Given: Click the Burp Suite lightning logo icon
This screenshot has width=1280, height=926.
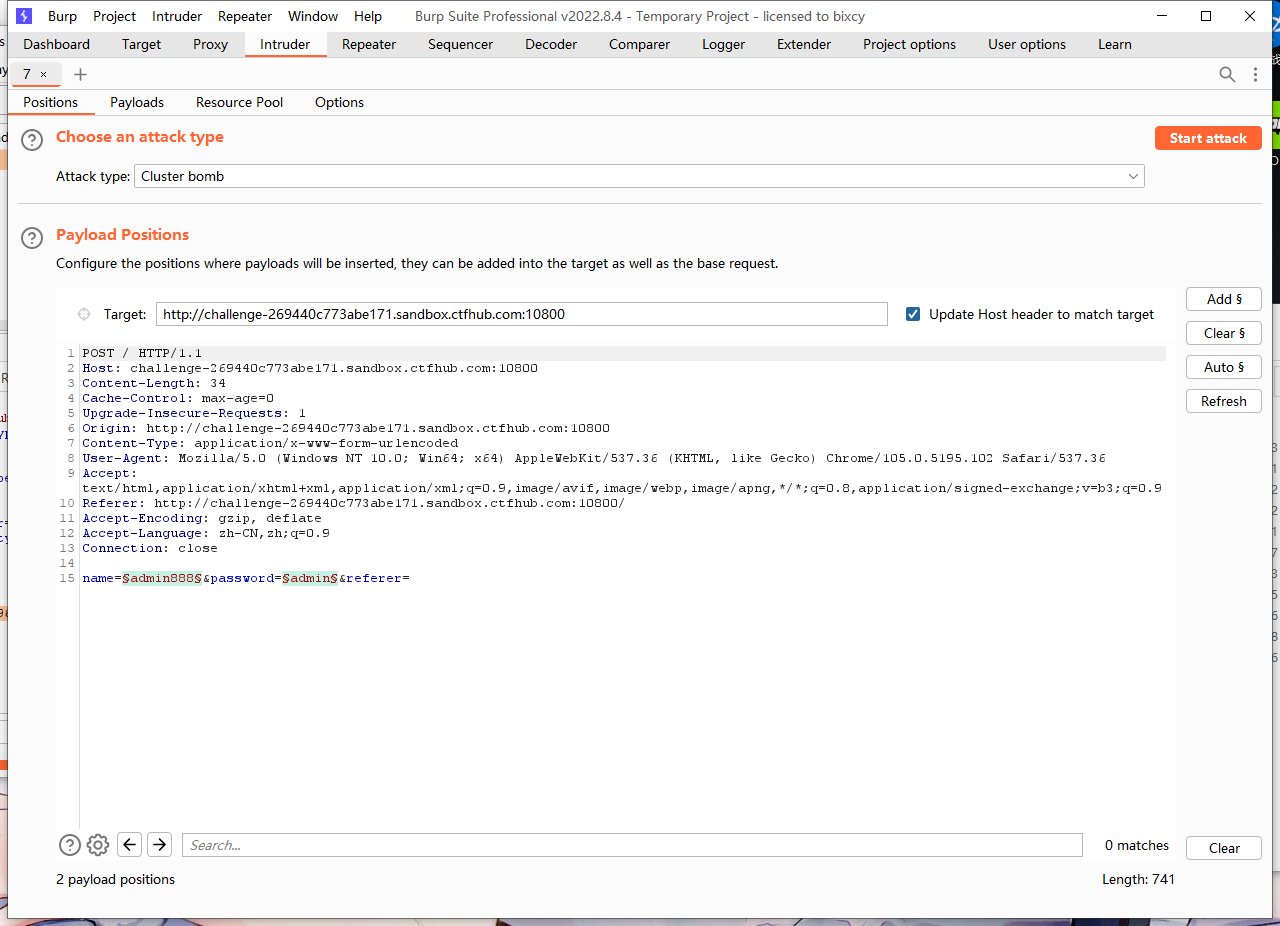Looking at the screenshot, I should [24, 16].
